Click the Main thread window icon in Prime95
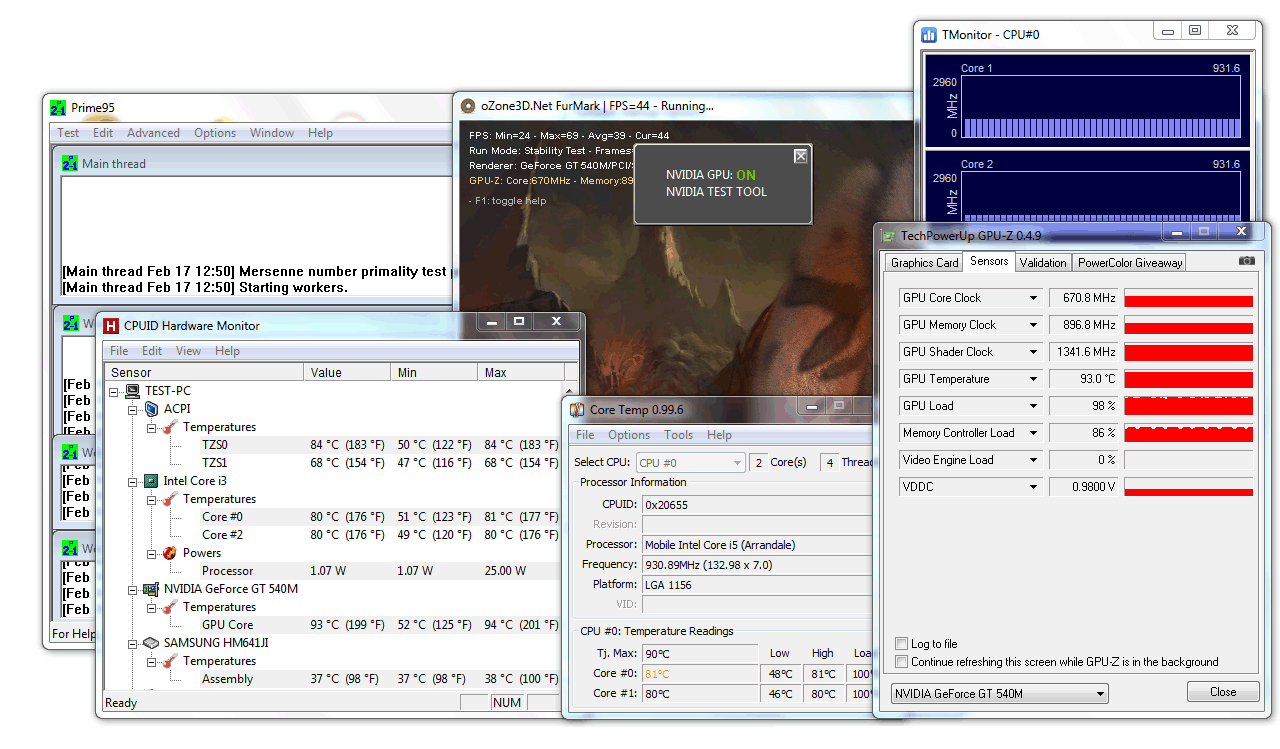 (70, 164)
